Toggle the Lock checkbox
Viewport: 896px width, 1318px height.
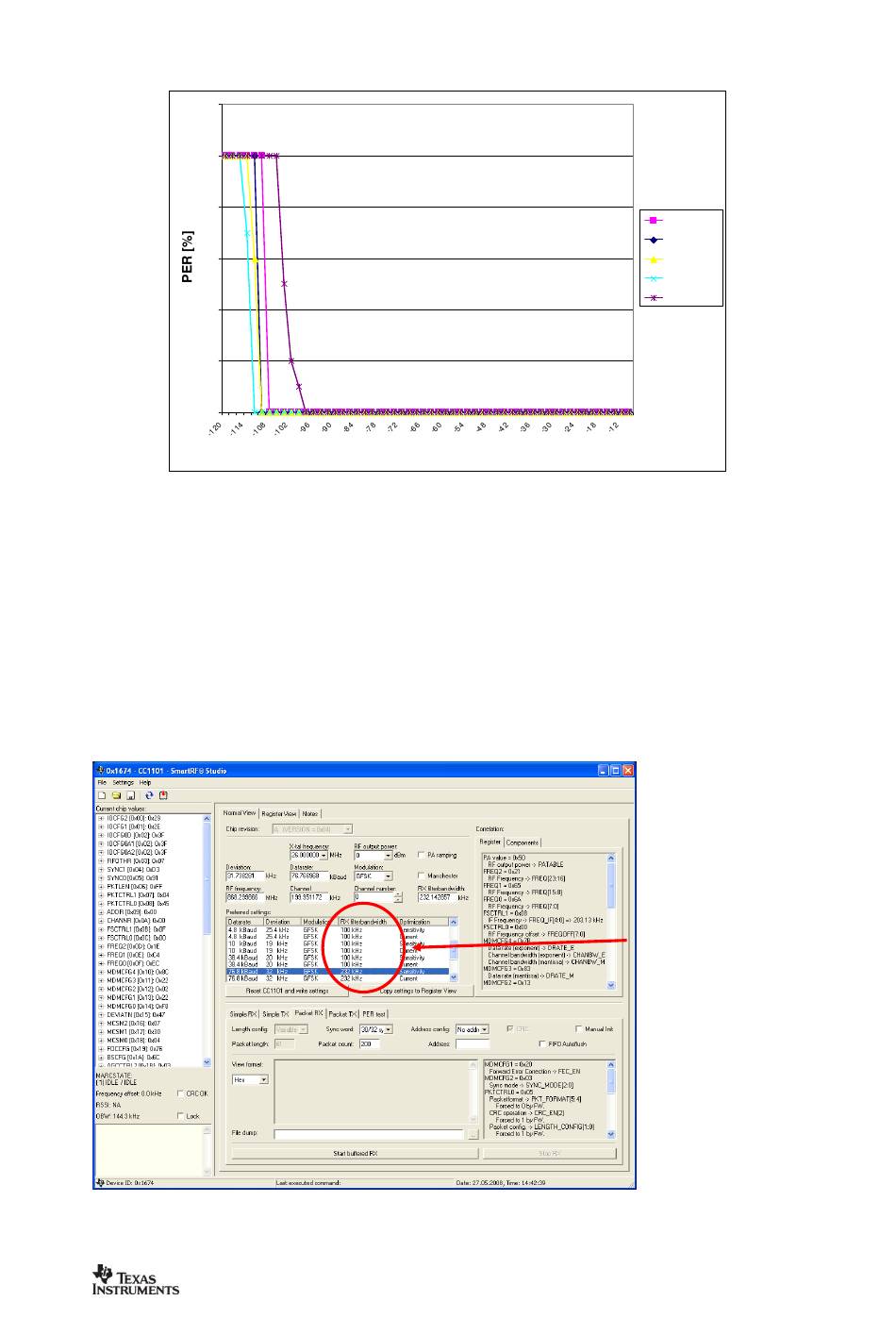(x=180, y=1116)
